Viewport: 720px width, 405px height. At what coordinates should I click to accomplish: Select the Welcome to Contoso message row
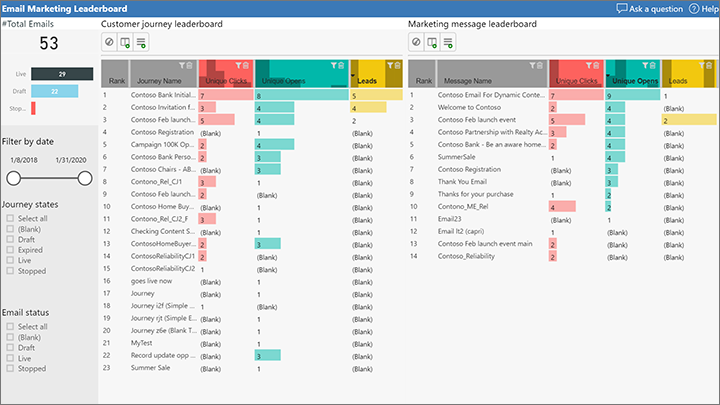tap(562, 107)
